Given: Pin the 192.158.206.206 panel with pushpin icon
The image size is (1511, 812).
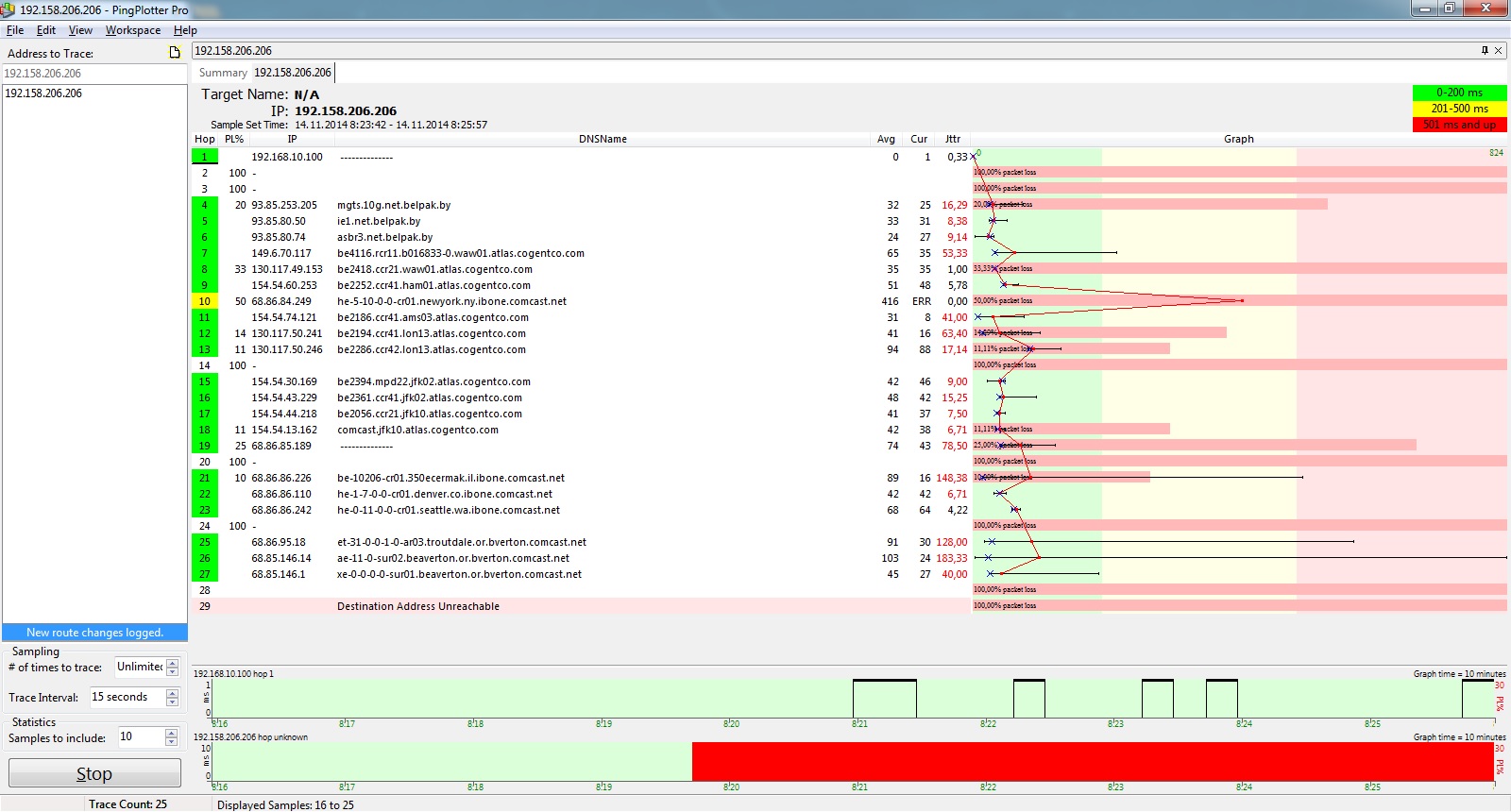Looking at the screenshot, I should (1485, 51).
